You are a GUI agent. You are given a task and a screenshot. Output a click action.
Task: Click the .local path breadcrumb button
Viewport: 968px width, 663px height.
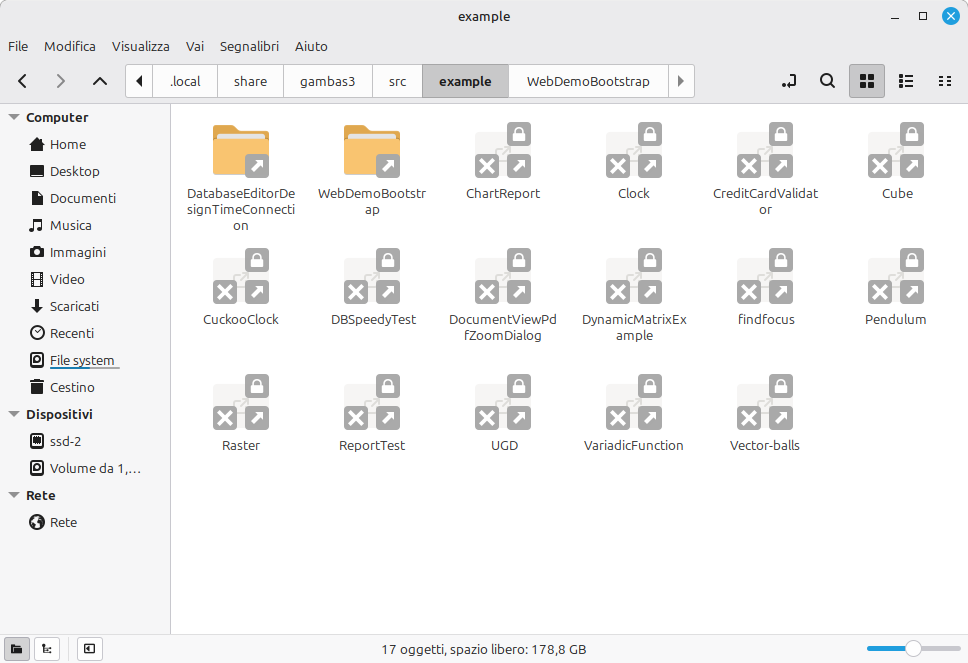(x=185, y=81)
